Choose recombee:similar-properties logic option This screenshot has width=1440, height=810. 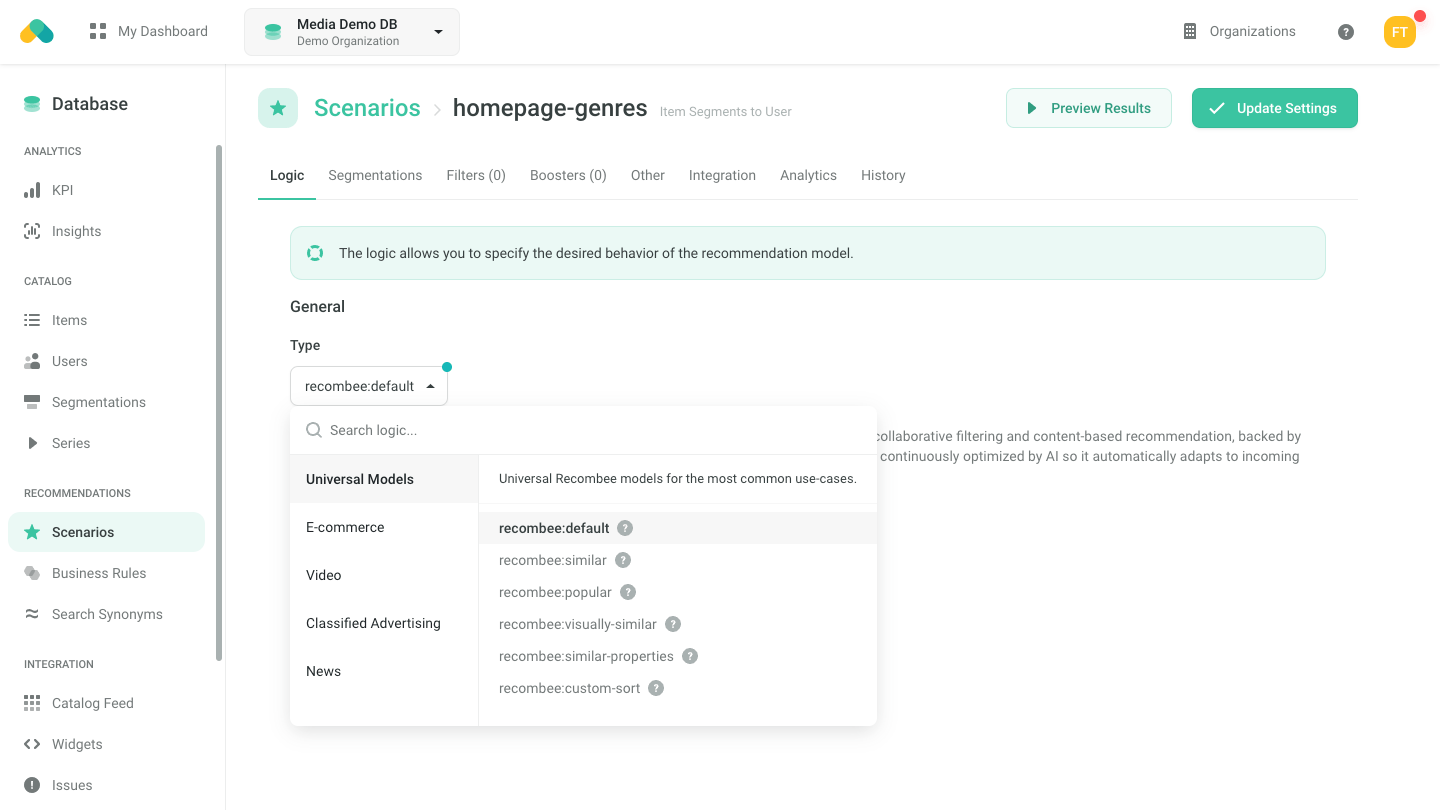pyautogui.click(x=678, y=656)
